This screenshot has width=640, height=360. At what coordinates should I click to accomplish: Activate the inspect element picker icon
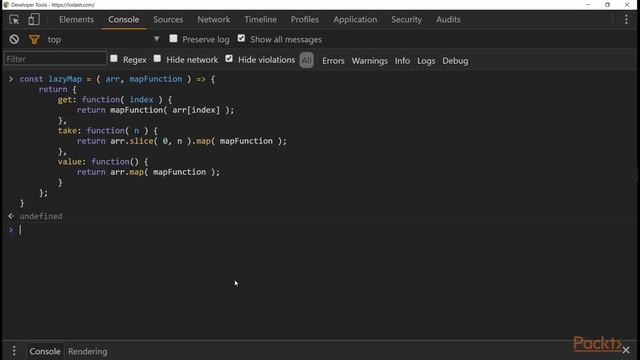(x=14, y=20)
